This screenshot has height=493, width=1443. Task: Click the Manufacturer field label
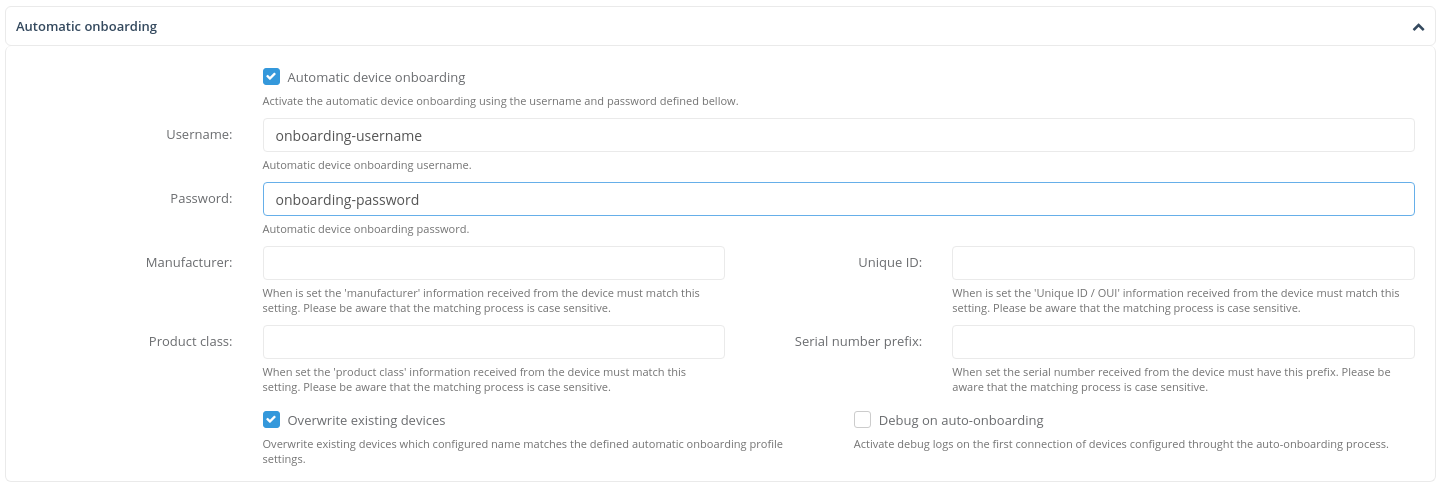(x=189, y=263)
